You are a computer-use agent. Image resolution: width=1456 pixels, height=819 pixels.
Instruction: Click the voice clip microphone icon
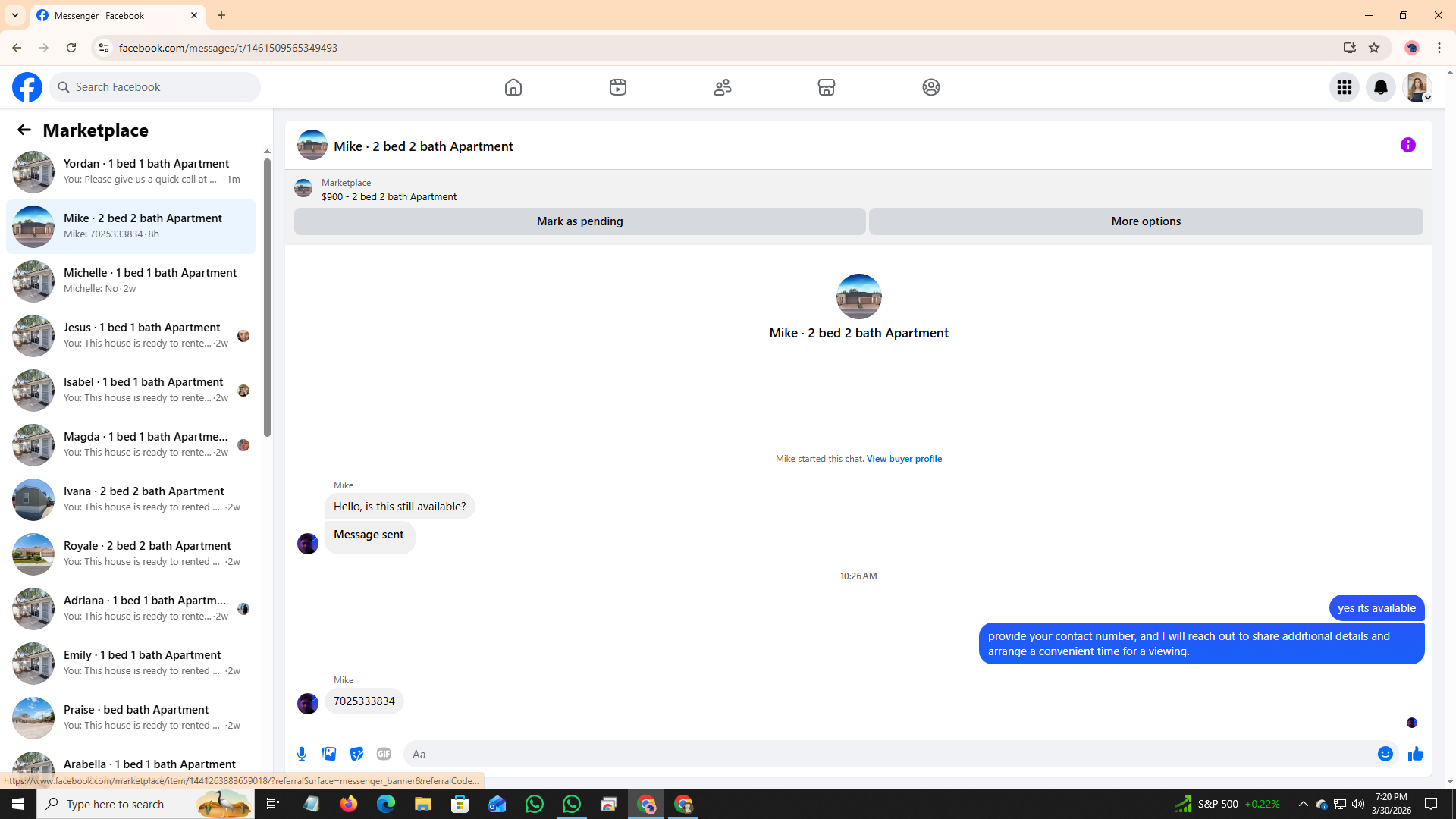[x=302, y=754]
